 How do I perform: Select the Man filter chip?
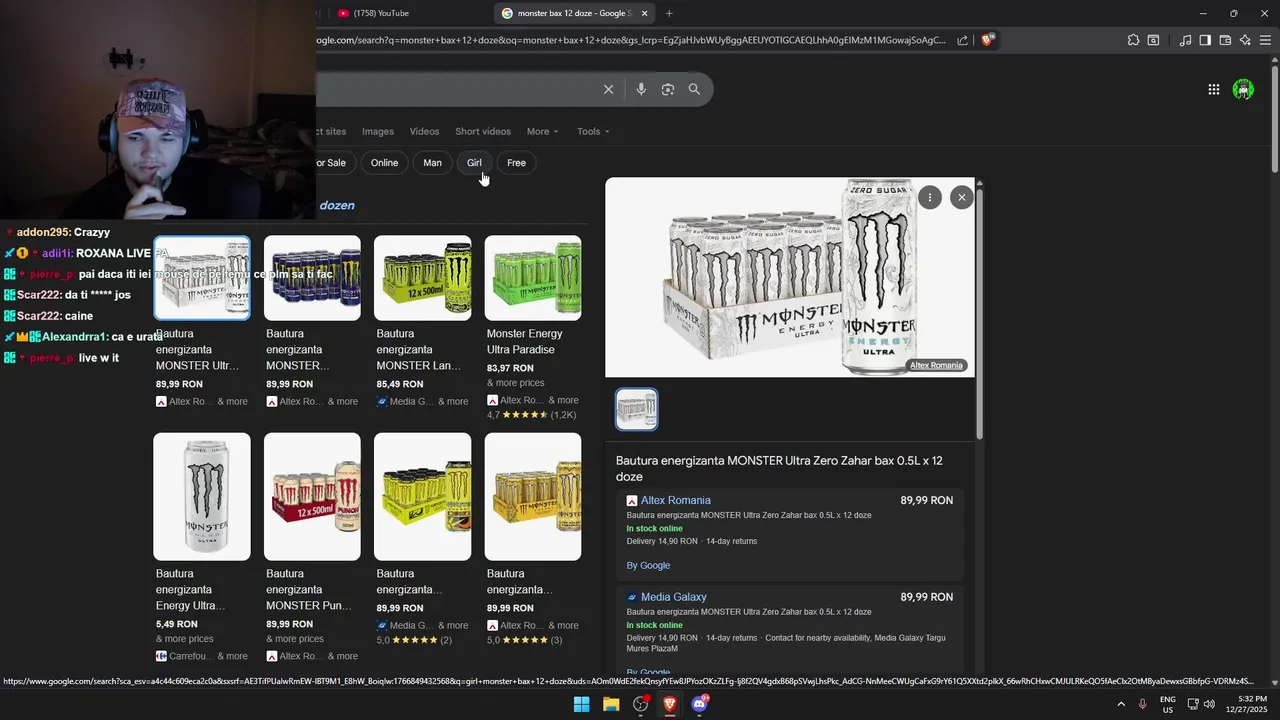click(432, 163)
